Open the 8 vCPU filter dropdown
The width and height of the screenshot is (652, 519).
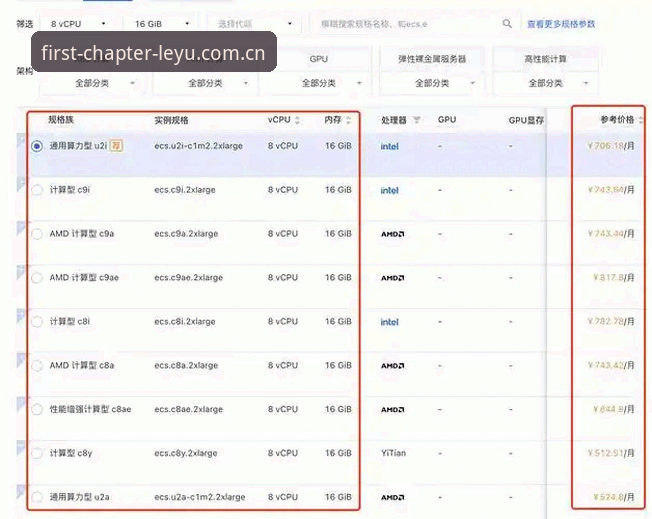(x=78, y=24)
